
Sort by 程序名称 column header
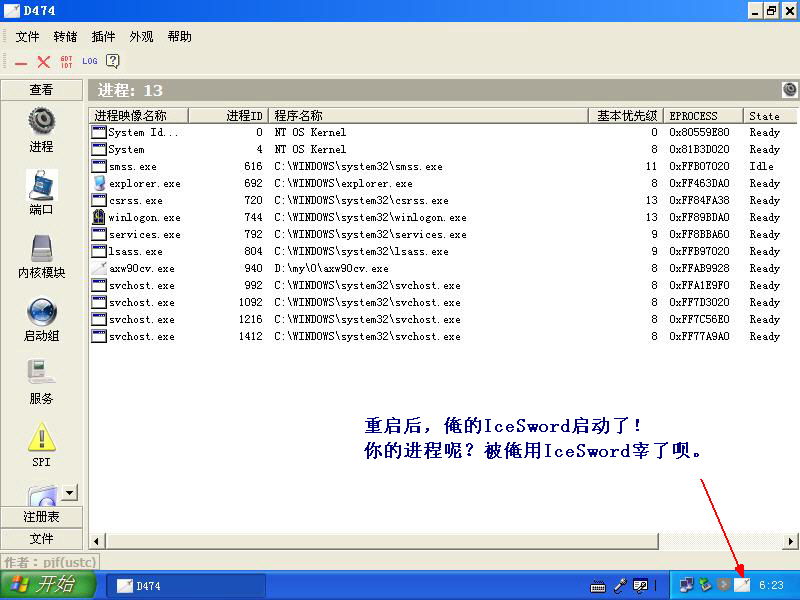tap(428, 116)
